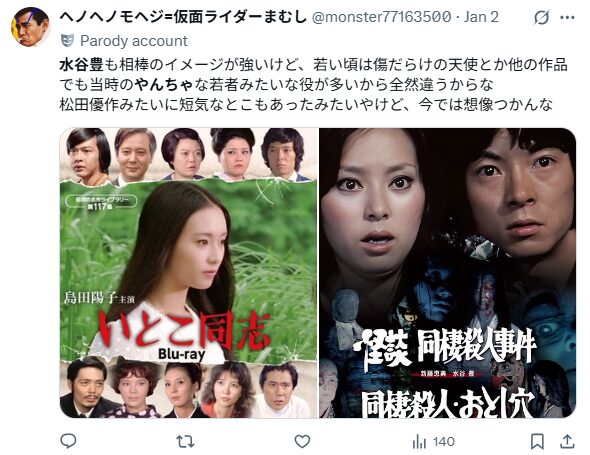Click the 140 views count number
The height and width of the screenshot is (455, 590).
pyautogui.click(x=444, y=441)
